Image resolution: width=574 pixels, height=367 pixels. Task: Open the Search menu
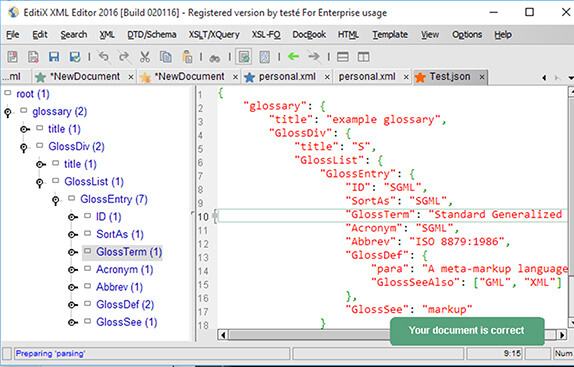(x=74, y=35)
